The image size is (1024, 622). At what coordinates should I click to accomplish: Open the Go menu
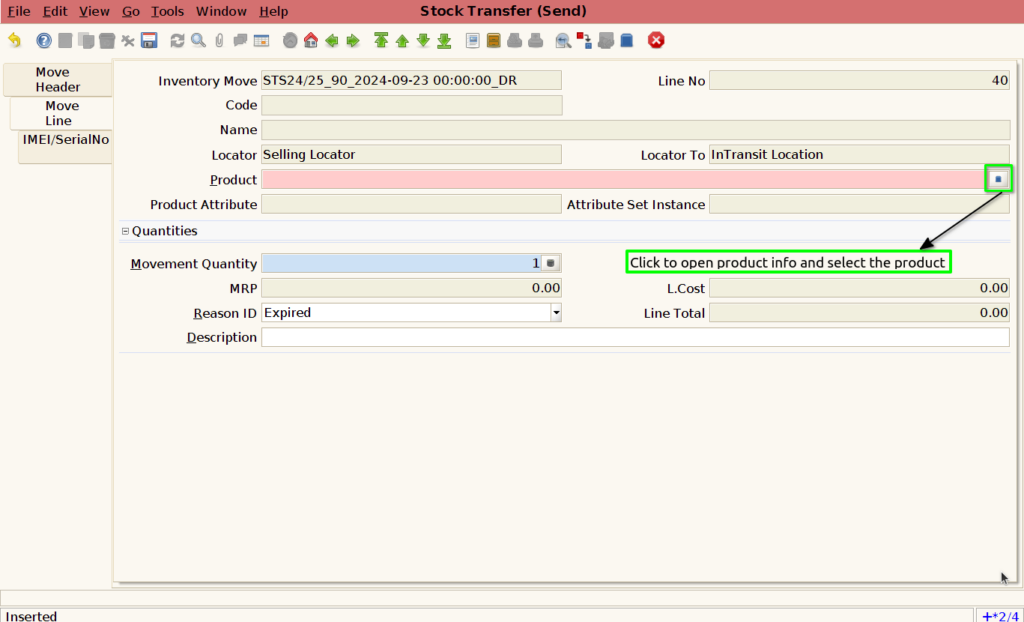tap(131, 11)
